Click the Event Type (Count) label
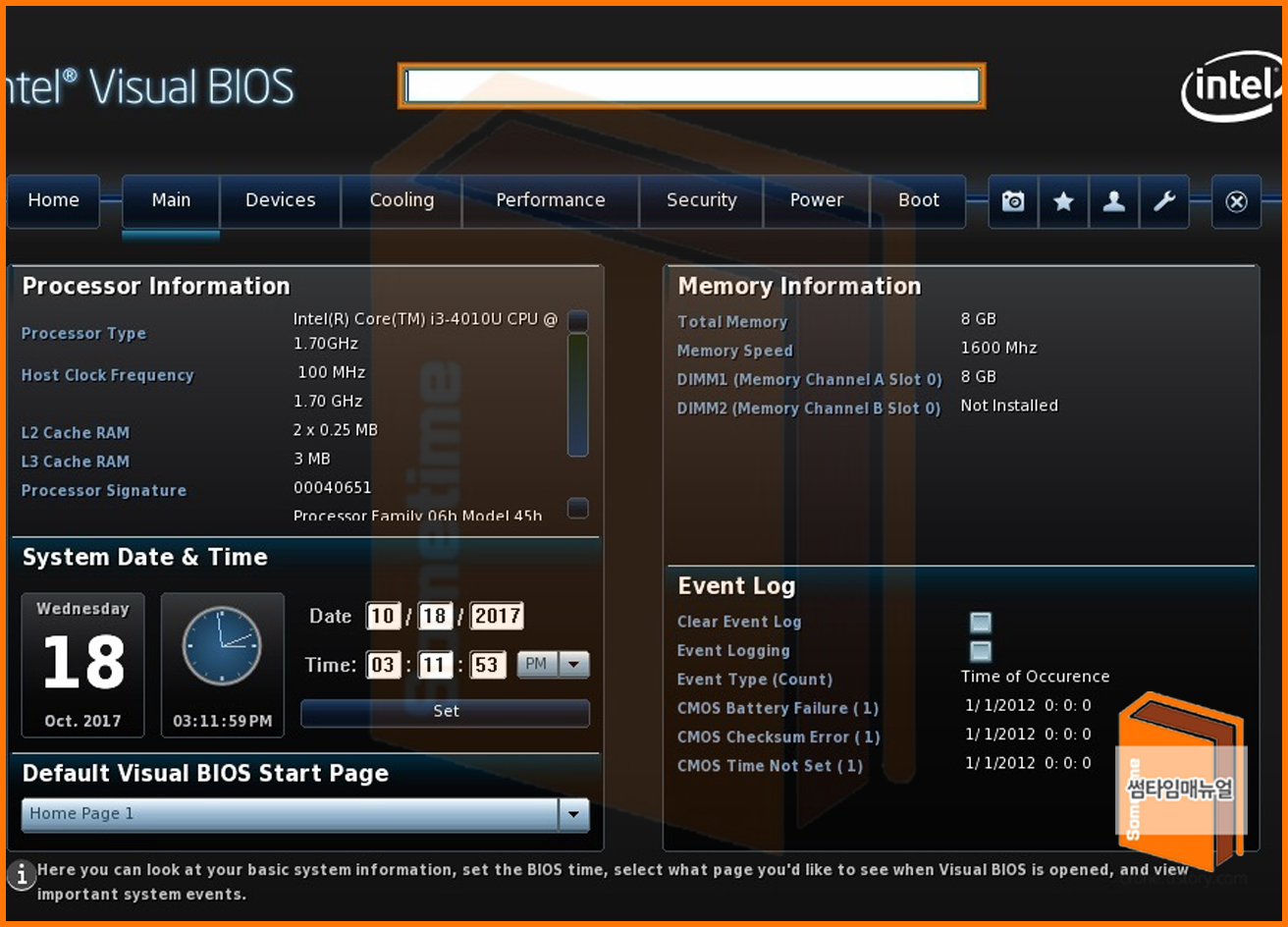 tap(755, 680)
